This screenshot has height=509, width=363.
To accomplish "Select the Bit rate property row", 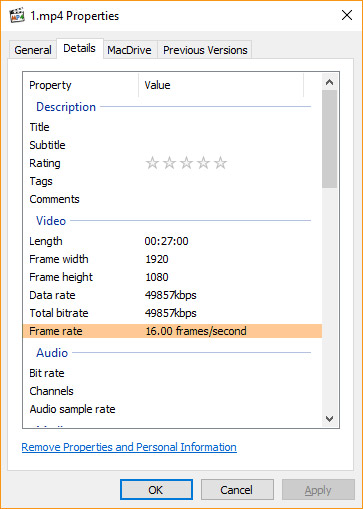I will tap(172, 373).
